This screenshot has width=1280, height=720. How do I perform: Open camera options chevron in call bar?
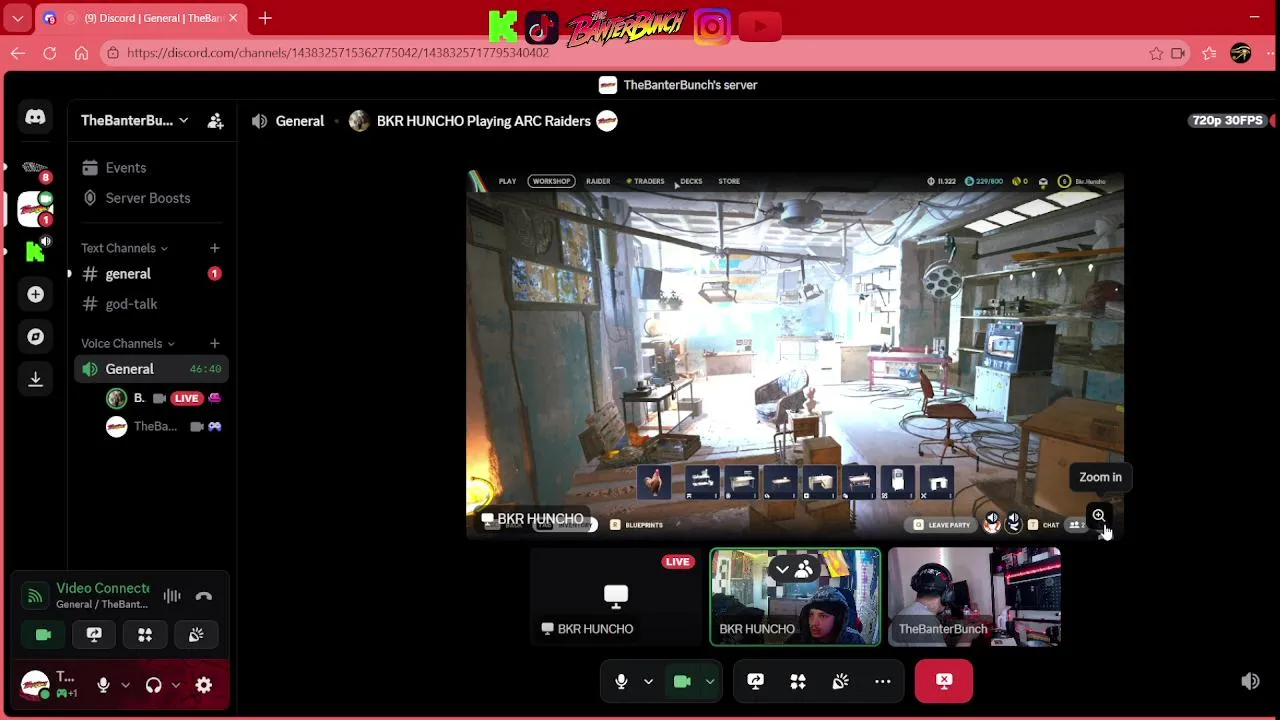pyautogui.click(x=709, y=681)
